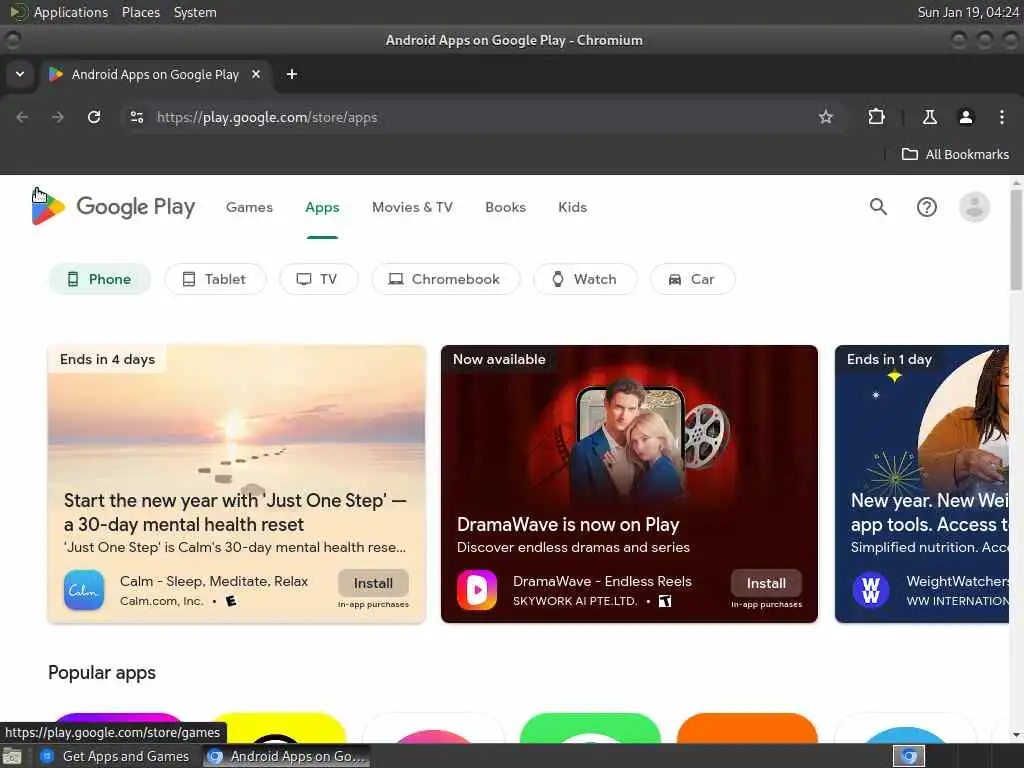
Task: Click the URL address bar
Action: click(x=483, y=117)
